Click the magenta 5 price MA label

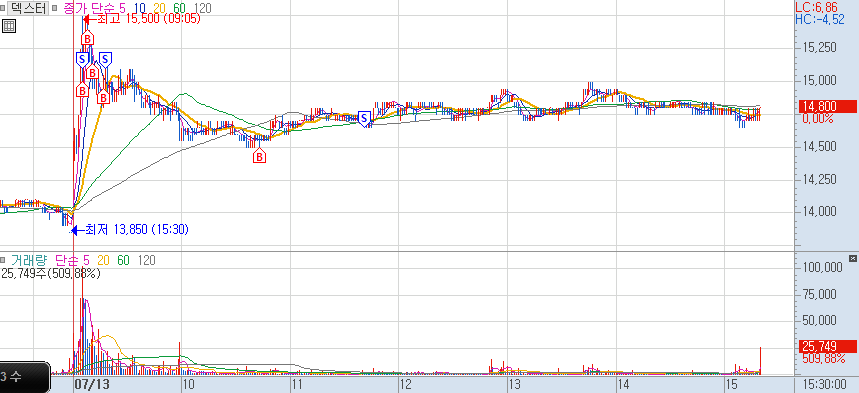(121, 8)
